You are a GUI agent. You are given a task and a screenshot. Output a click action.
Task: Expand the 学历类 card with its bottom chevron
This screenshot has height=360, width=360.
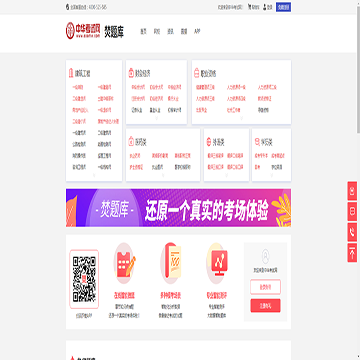coord(271,175)
